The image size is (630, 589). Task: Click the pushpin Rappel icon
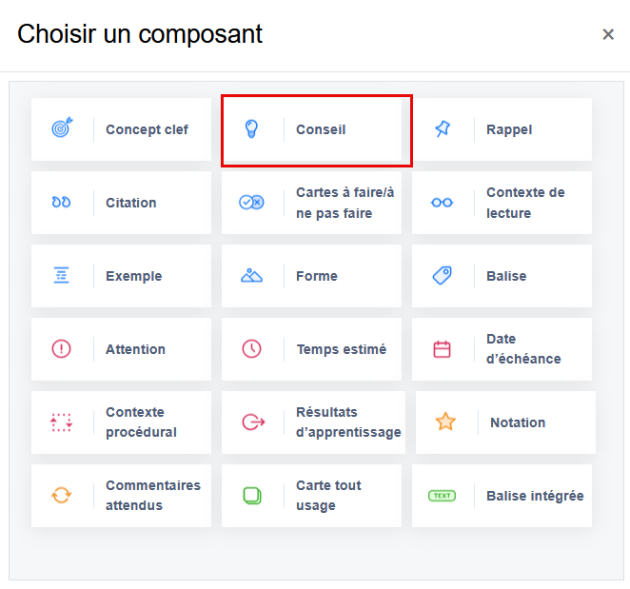click(442, 129)
